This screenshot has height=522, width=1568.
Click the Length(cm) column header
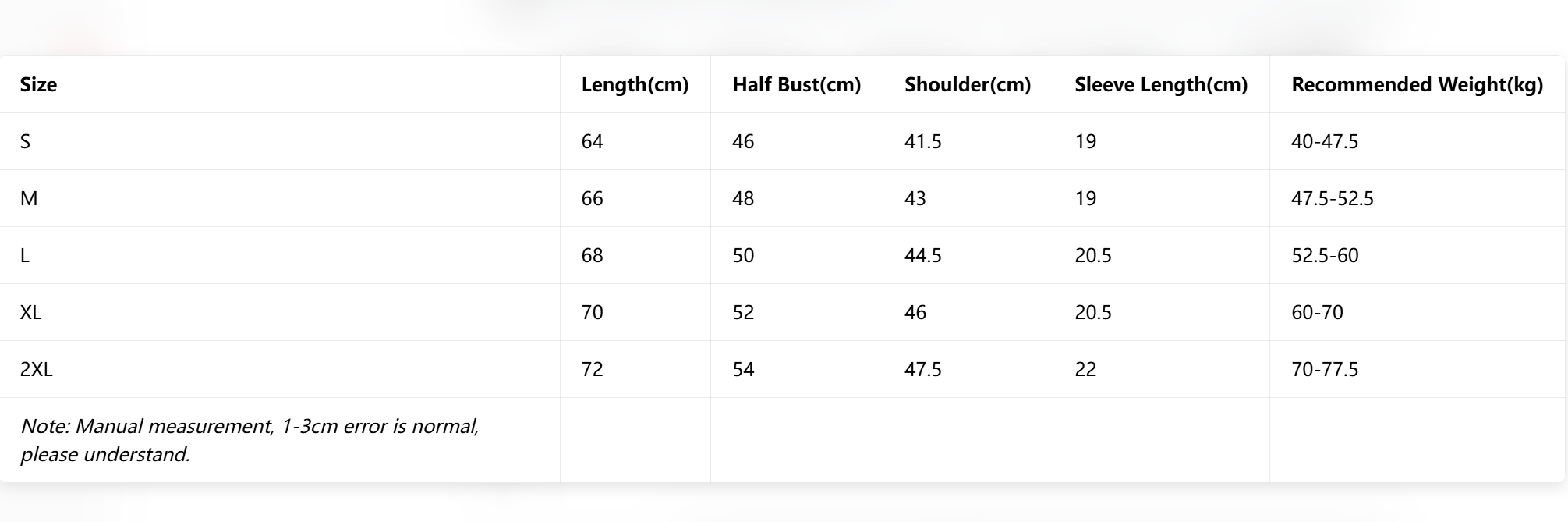point(635,84)
